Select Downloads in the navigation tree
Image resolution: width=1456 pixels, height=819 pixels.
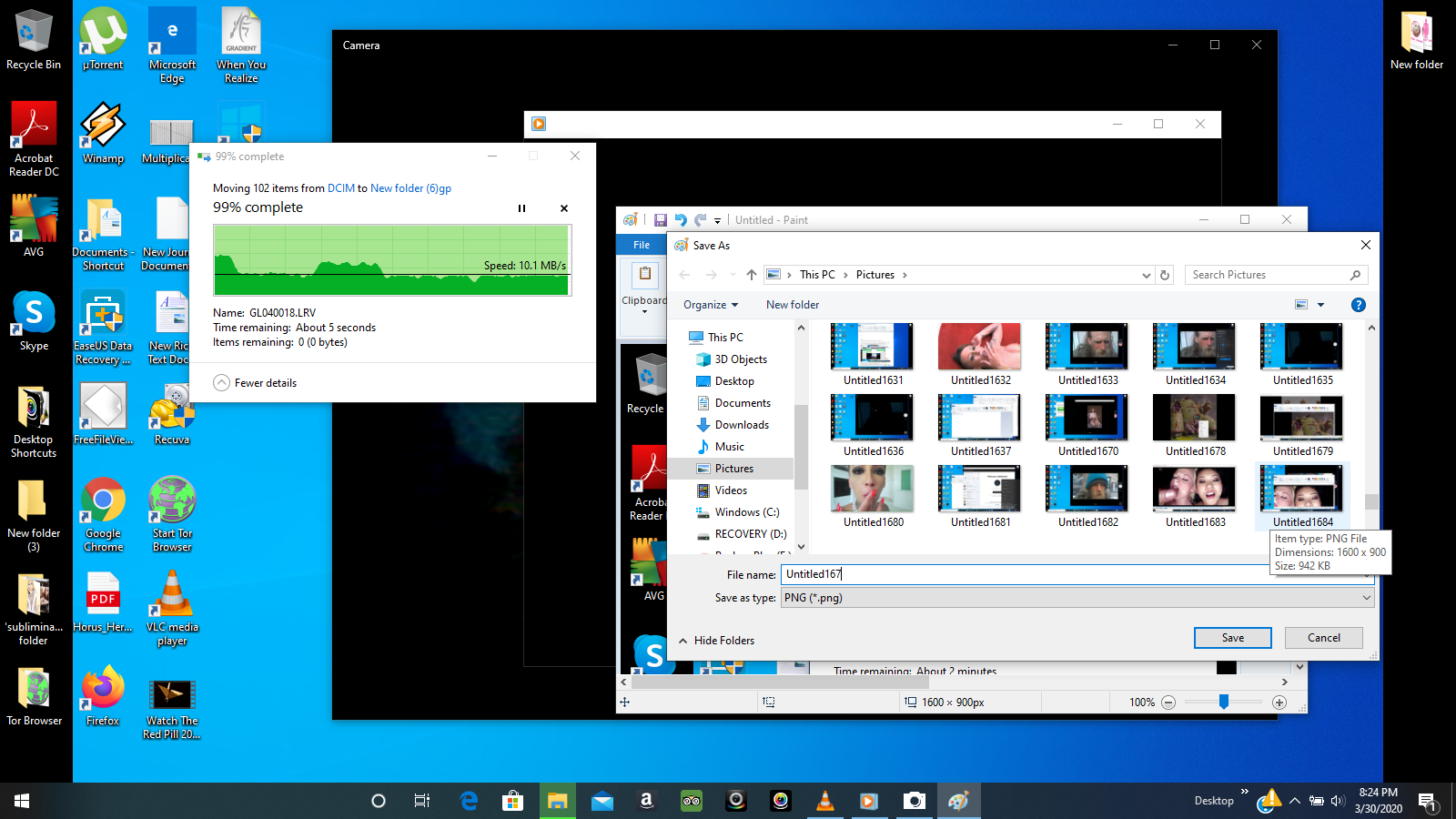[742, 425]
